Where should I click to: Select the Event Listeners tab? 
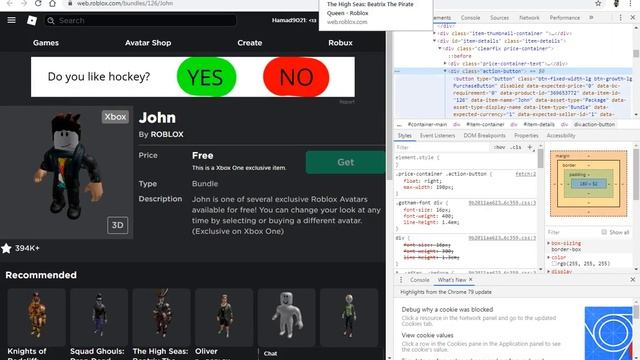click(437, 136)
